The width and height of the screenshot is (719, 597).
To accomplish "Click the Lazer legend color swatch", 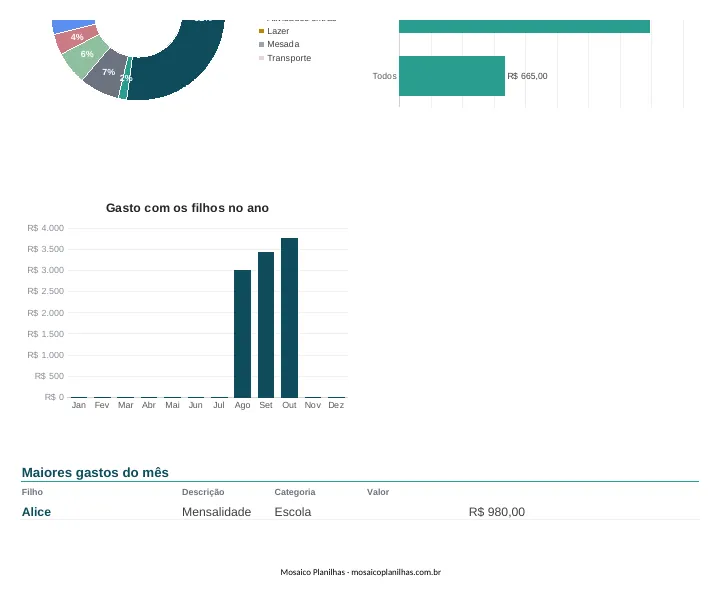I will point(261,31).
